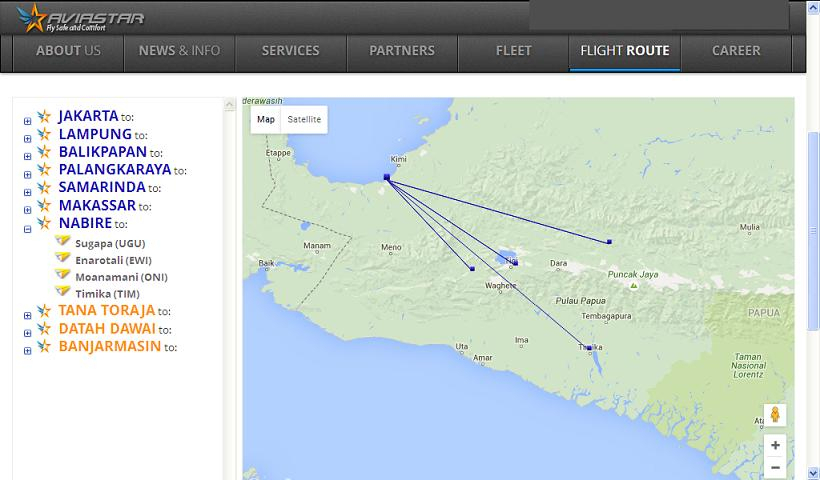Choose the Enarotali (EWI) destination
This screenshot has height=480, width=820.
click(113, 260)
